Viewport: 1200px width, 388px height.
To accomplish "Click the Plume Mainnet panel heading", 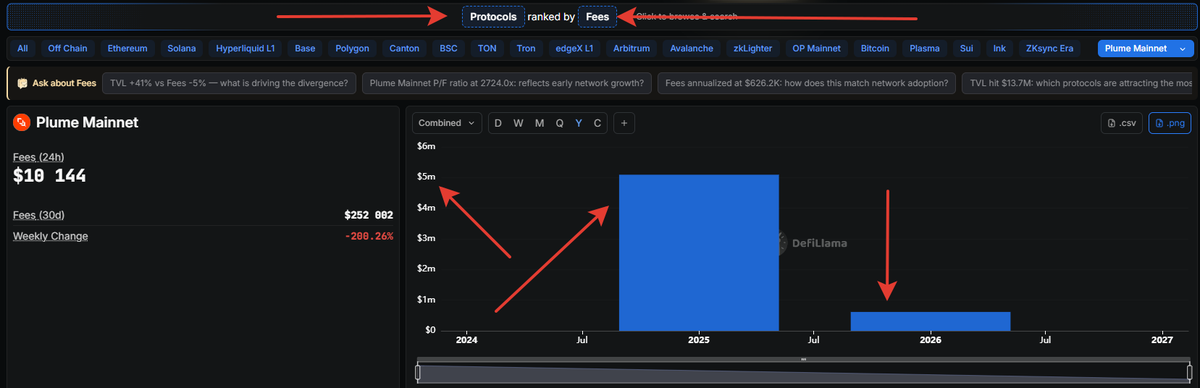I will [x=87, y=123].
